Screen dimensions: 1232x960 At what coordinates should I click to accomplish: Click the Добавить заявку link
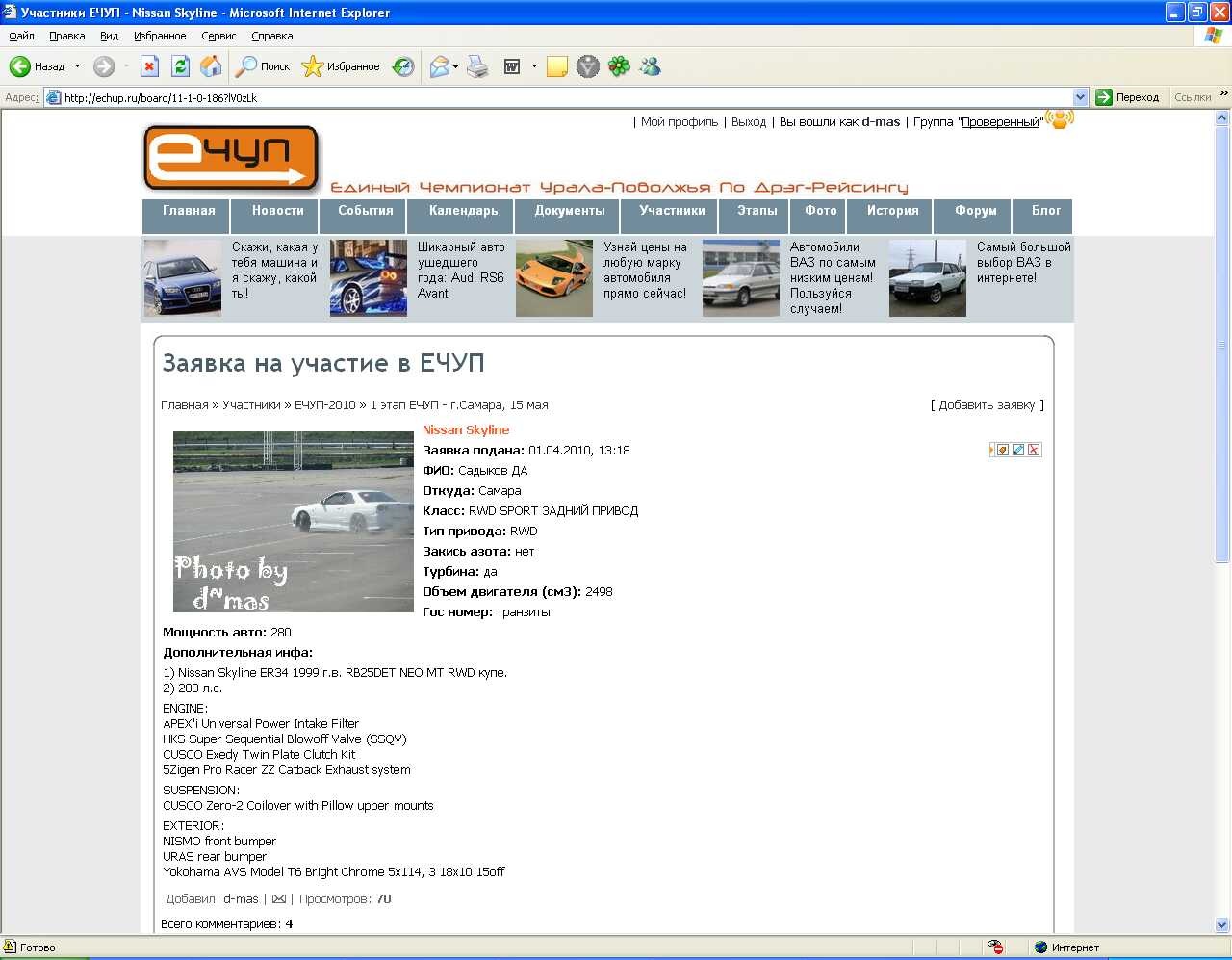tap(987, 405)
